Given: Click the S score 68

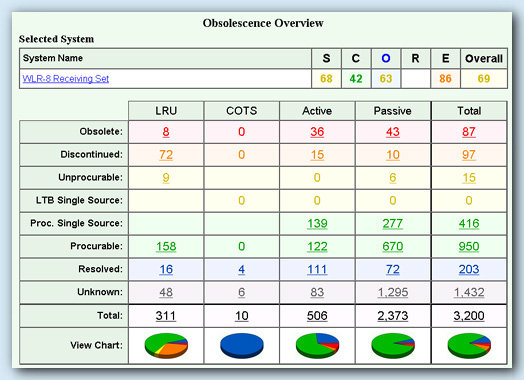Looking at the screenshot, I should [x=326, y=79].
